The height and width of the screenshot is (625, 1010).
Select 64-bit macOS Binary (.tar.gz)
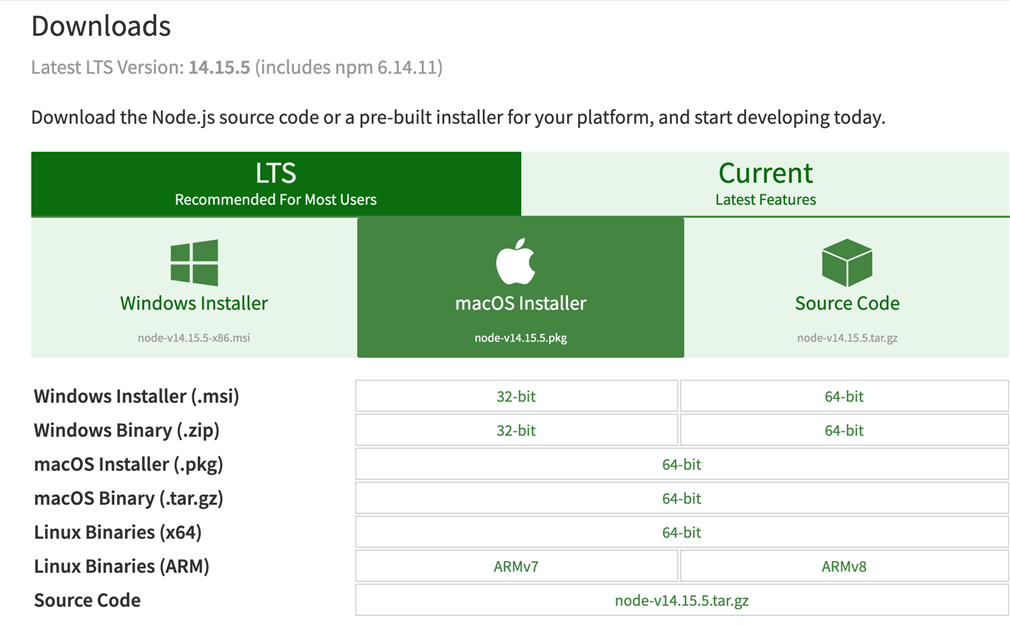click(x=681, y=499)
